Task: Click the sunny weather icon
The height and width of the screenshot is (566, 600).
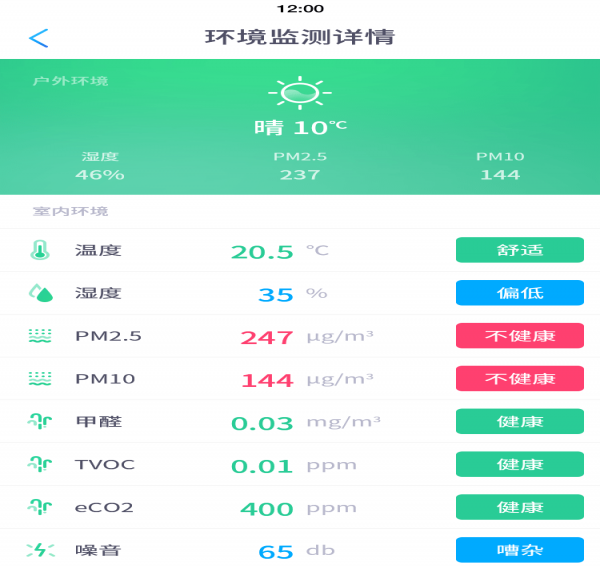Action: point(299,93)
